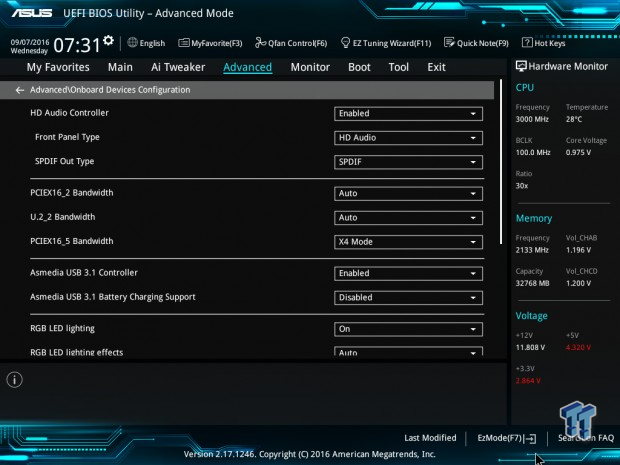The width and height of the screenshot is (620, 465).
Task: Open Asmedia USB 3.1 Controller dropdown
Action: (408, 274)
